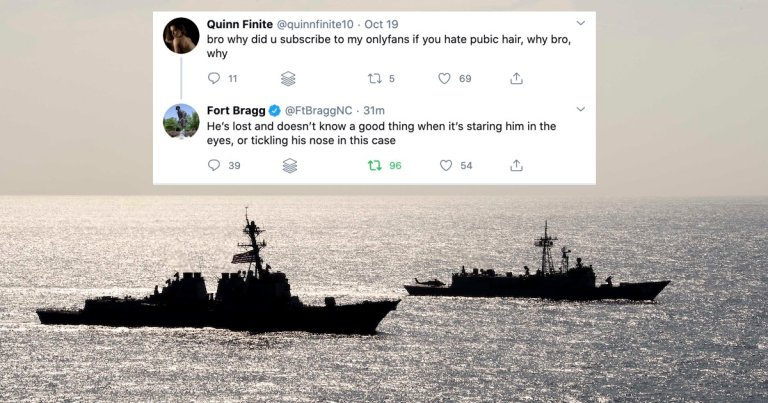Screen dimensions: 768x403
Task: Retweet Quinn Finite's tweet
Action: coord(375,78)
